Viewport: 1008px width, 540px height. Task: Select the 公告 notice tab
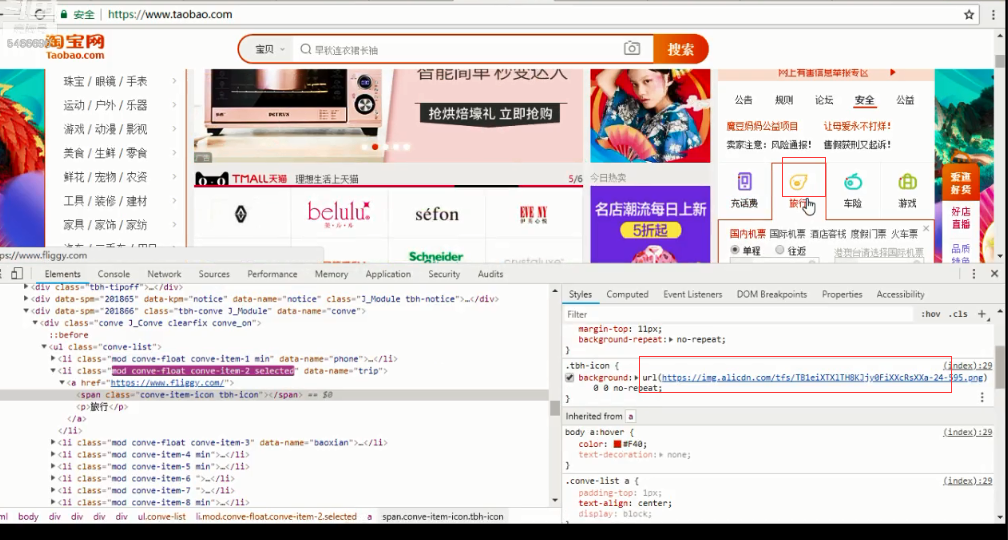(744, 100)
